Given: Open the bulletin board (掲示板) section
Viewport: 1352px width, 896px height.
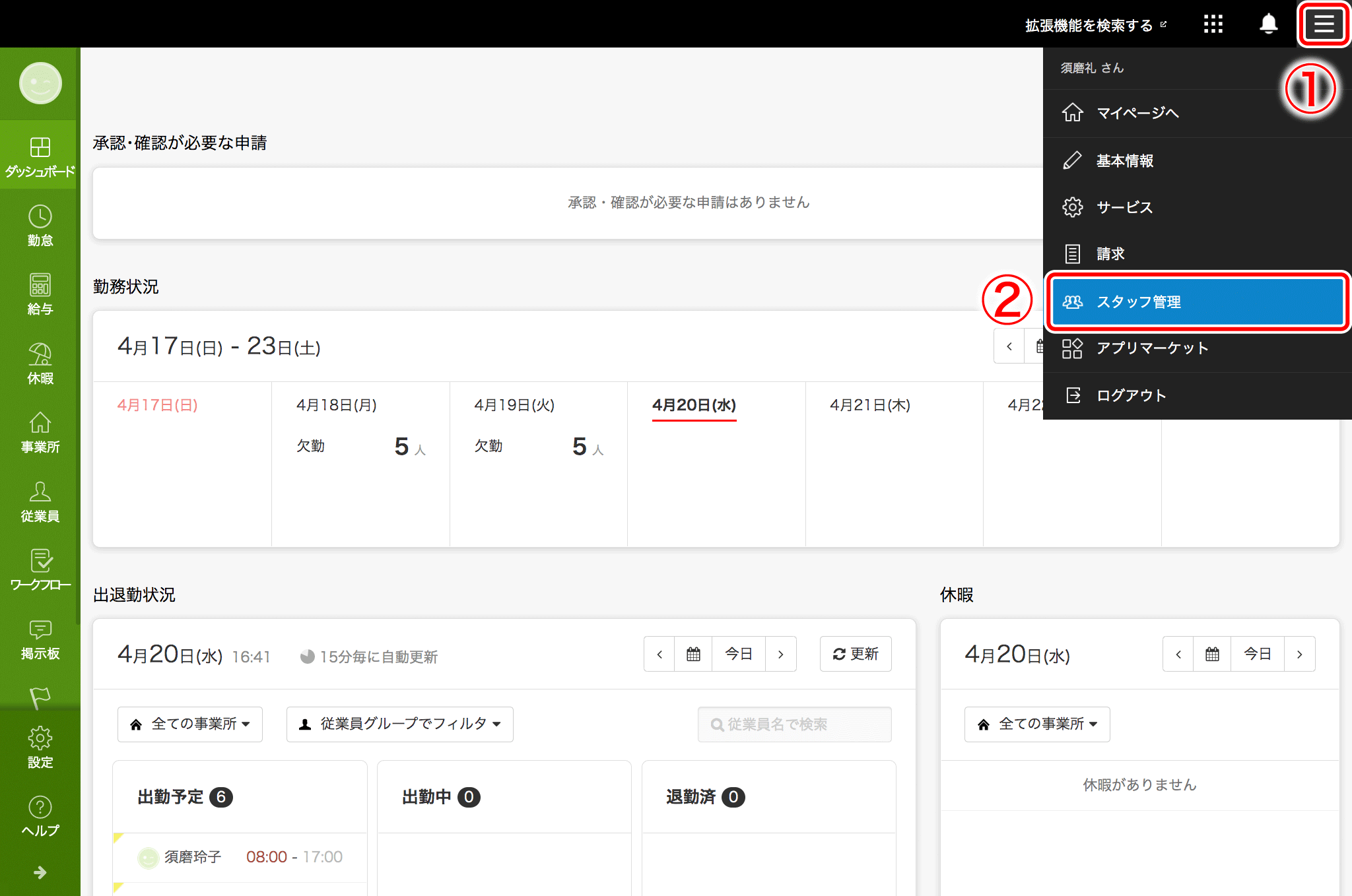Looking at the screenshot, I should click(40, 639).
